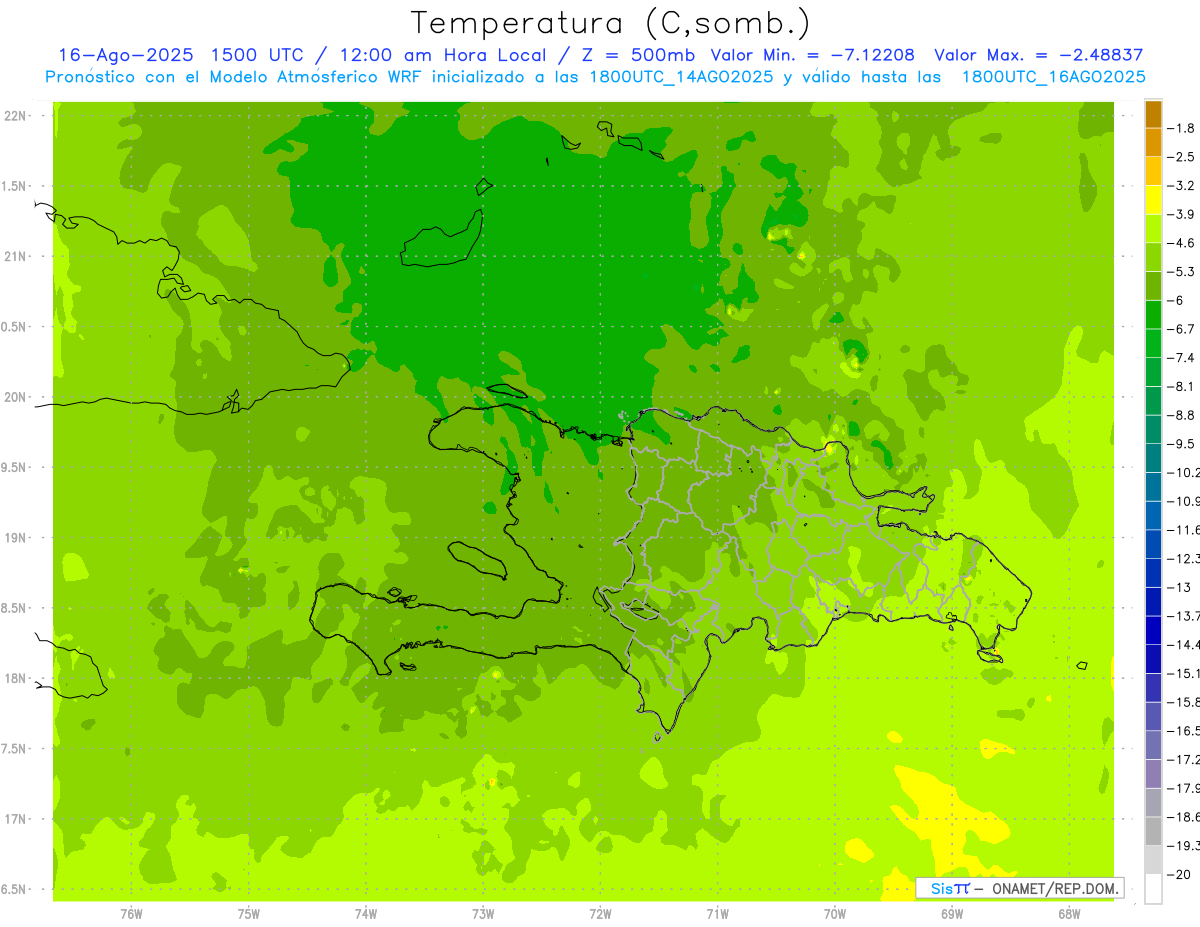Click the '-7.4' colorbar label
Viewport: 1200px width, 927px height.
tap(1182, 357)
